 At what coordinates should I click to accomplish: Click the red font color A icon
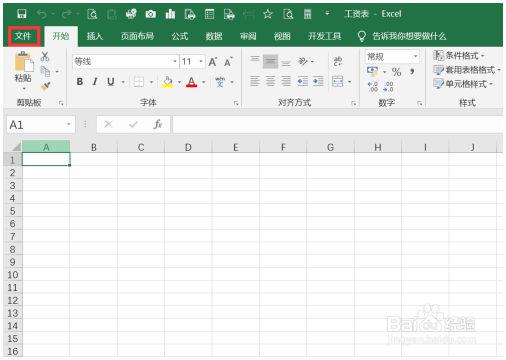pyautogui.click(x=192, y=82)
